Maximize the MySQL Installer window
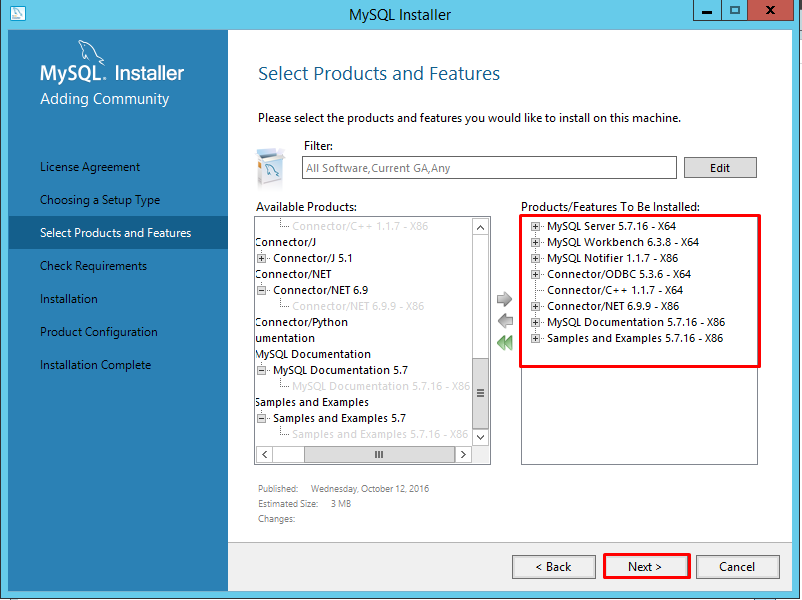 click(735, 10)
